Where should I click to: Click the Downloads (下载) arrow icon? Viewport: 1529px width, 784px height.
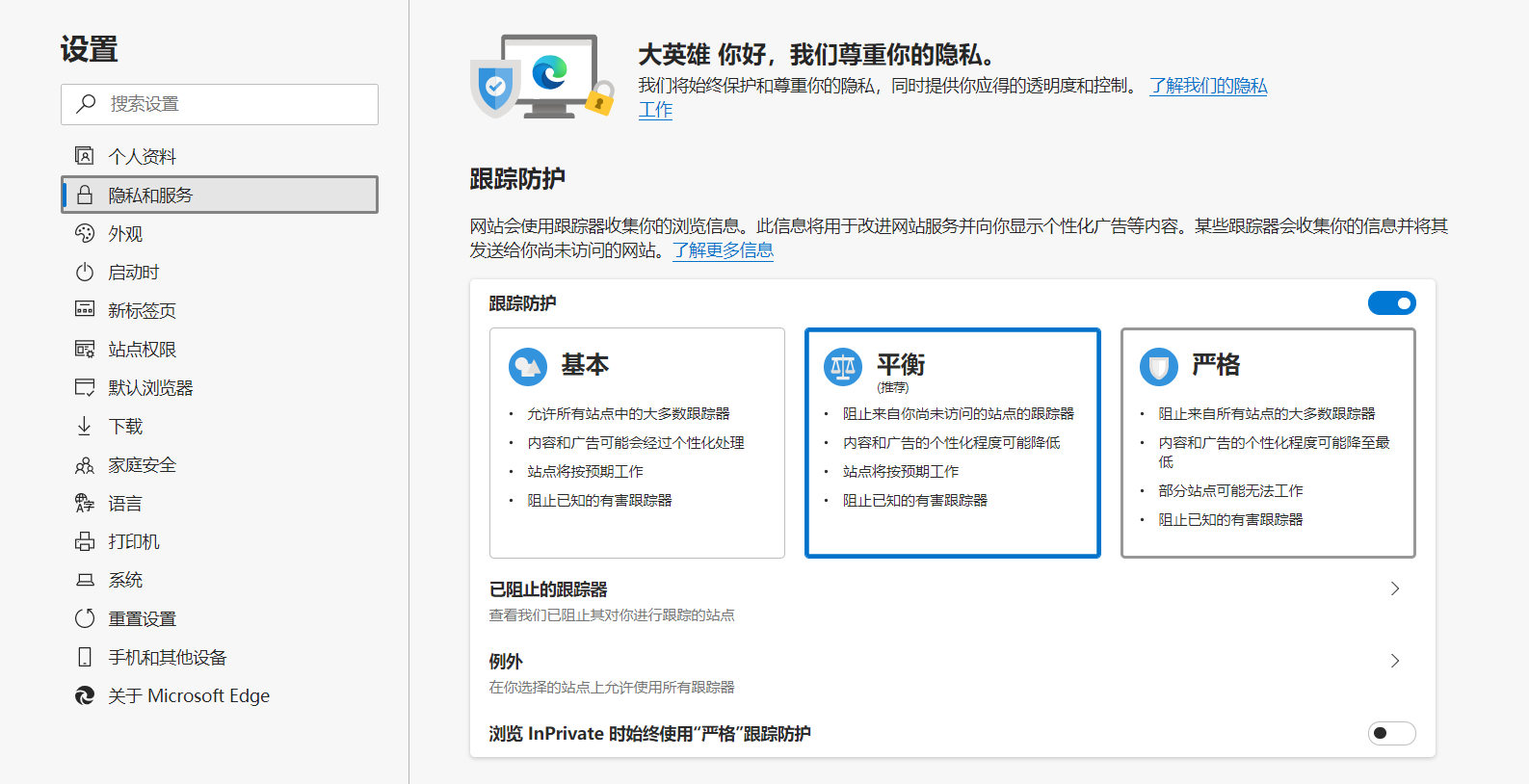pos(85,426)
